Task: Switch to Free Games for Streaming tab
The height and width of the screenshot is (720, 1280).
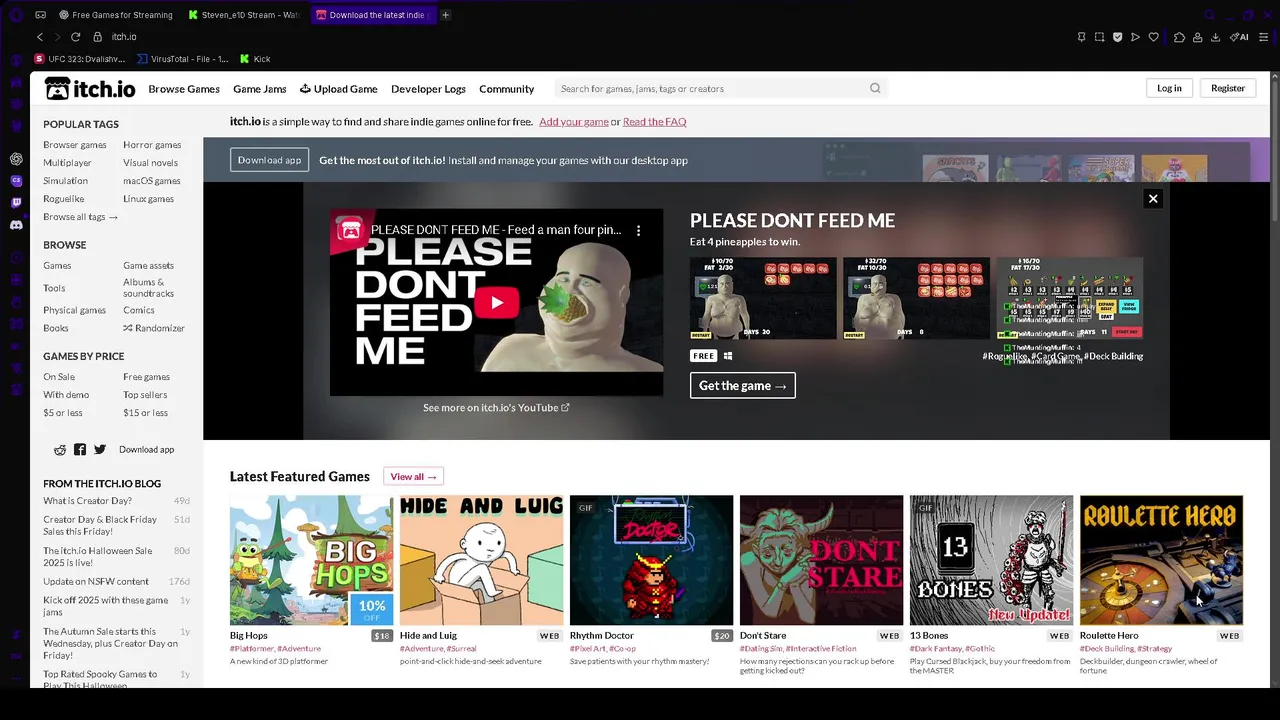Action: pos(116,15)
